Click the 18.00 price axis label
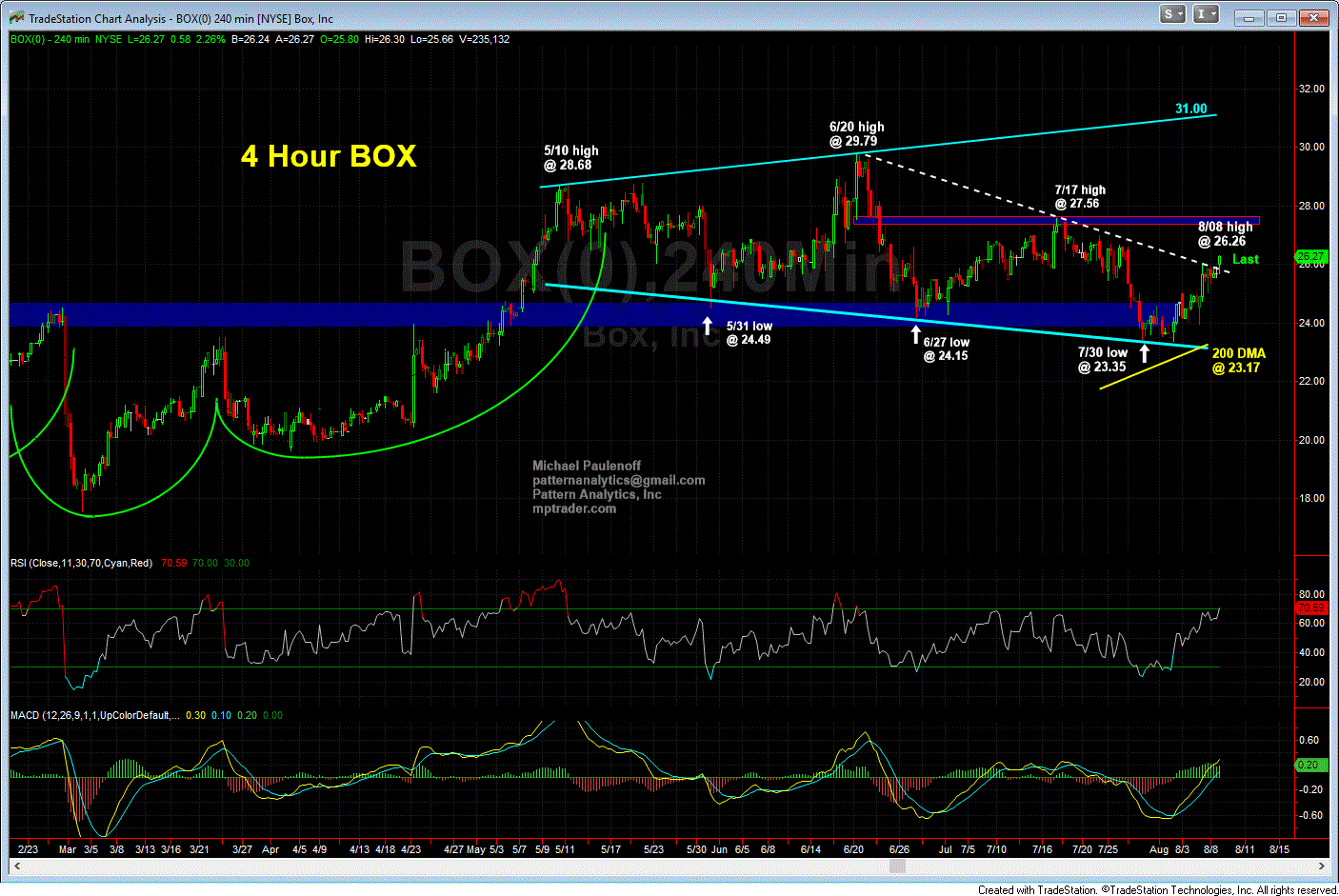The width and height of the screenshot is (1339, 896). click(1311, 498)
